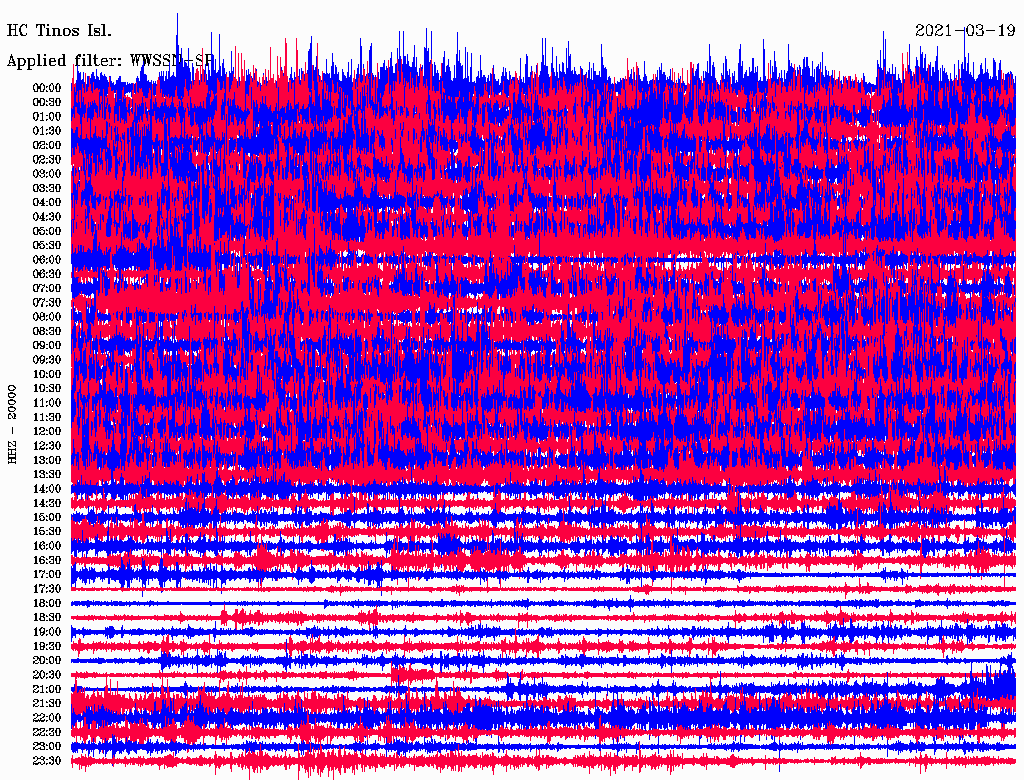The width and height of the screenshot is (1024, 780).
Task: Select the 12:30 time label
Action: 47,446
